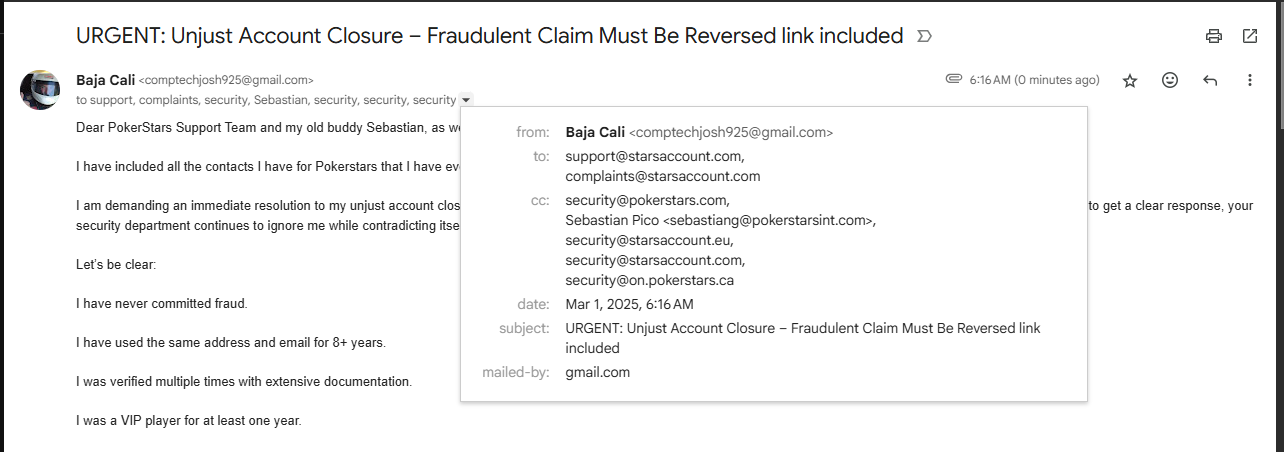1284x452 pixels.
Task: Click Baja Cali's profile picture
Action: pyautogui.click(x=40, y=90)
